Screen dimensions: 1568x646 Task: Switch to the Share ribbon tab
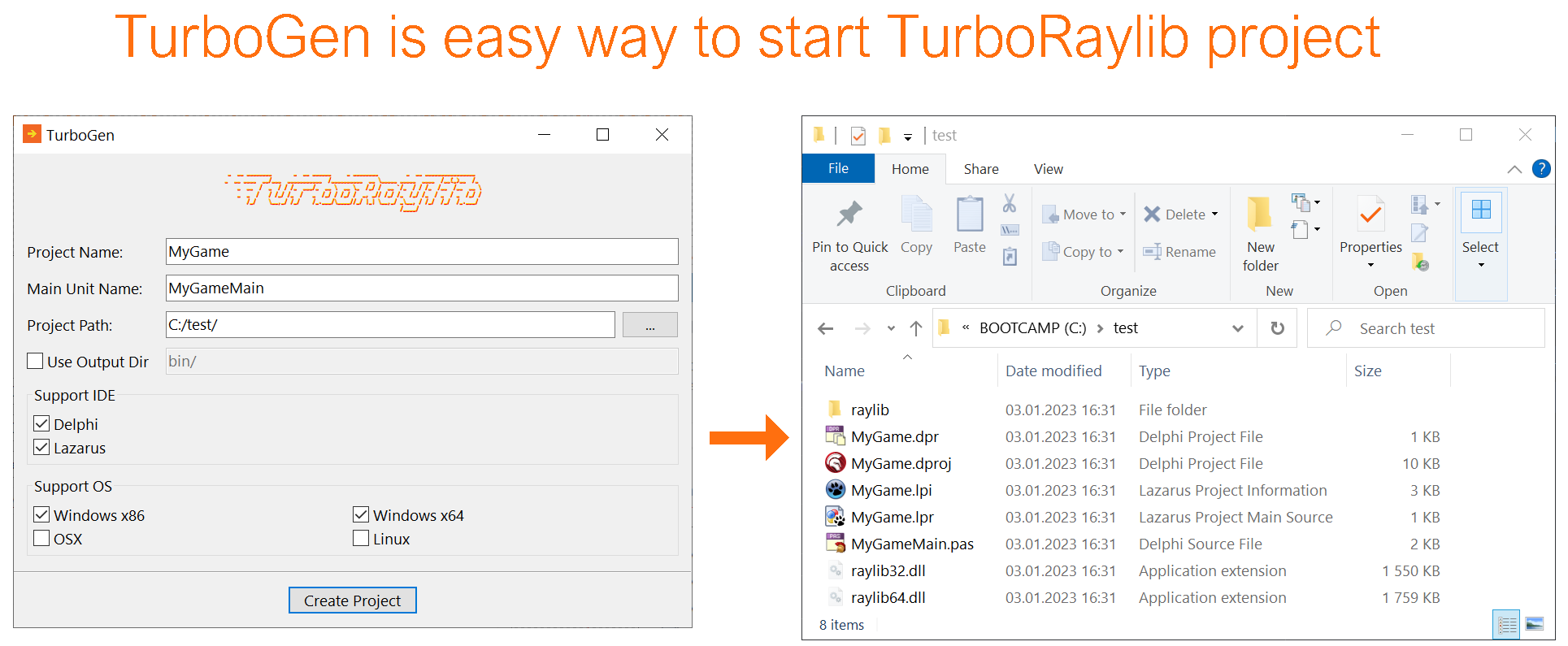point(981,168)
